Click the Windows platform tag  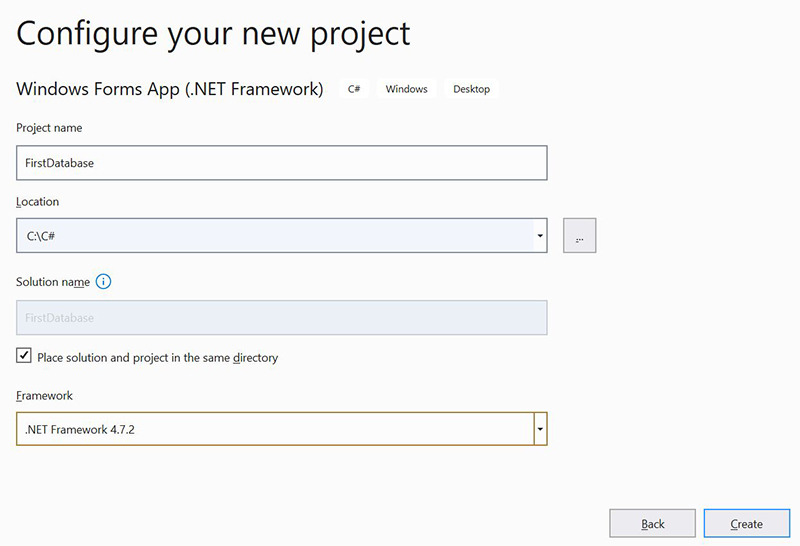click(406, 89)
